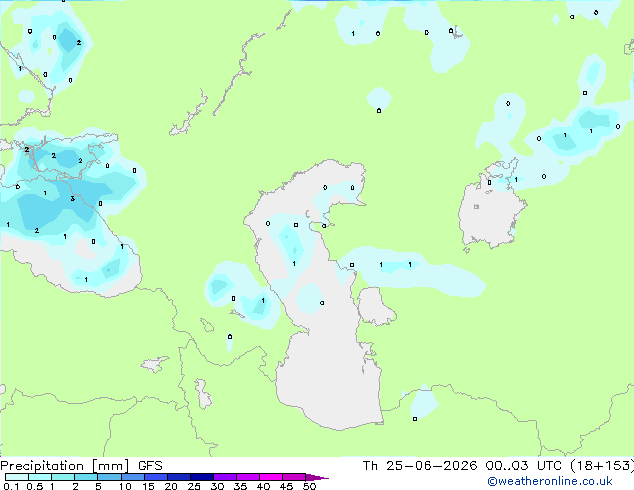Click the 'GFS' model label

click(x=150, y=466)
